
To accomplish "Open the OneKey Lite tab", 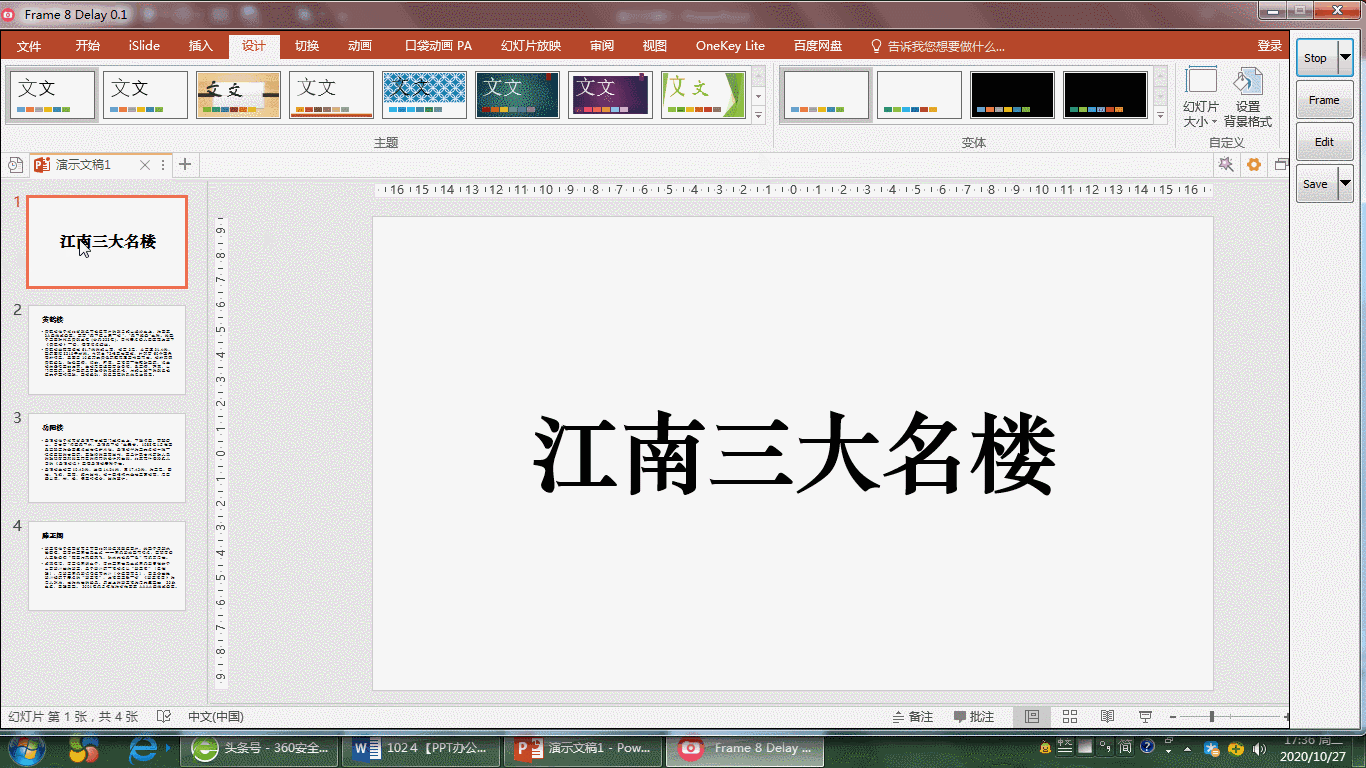I will point(730,46).
